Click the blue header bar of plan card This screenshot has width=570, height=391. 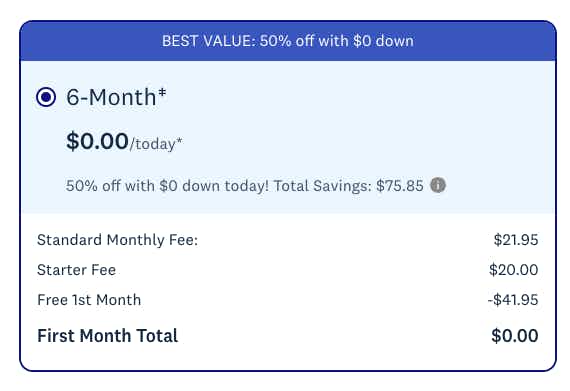(x=288, y=41)
